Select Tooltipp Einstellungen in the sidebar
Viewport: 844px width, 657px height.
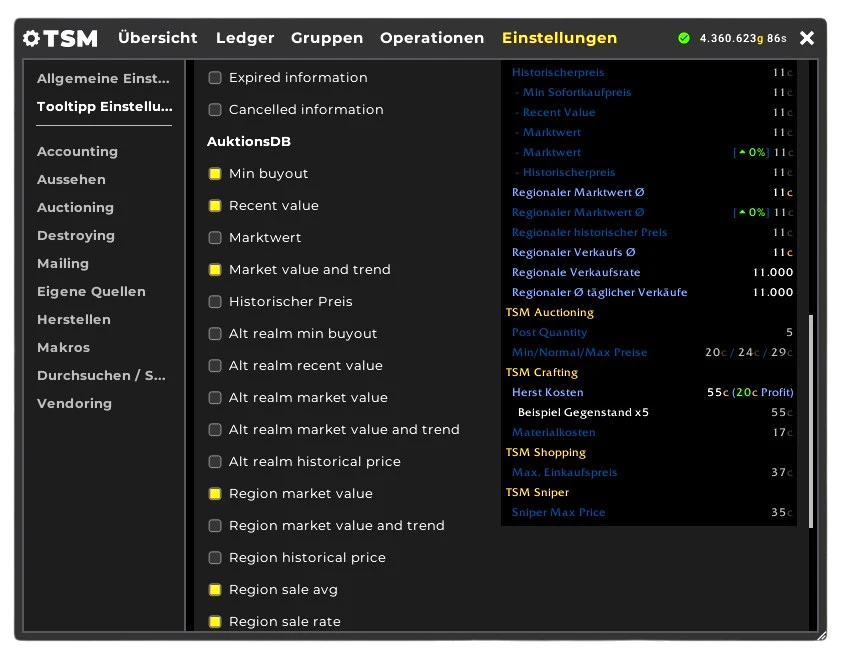[104, 107]
